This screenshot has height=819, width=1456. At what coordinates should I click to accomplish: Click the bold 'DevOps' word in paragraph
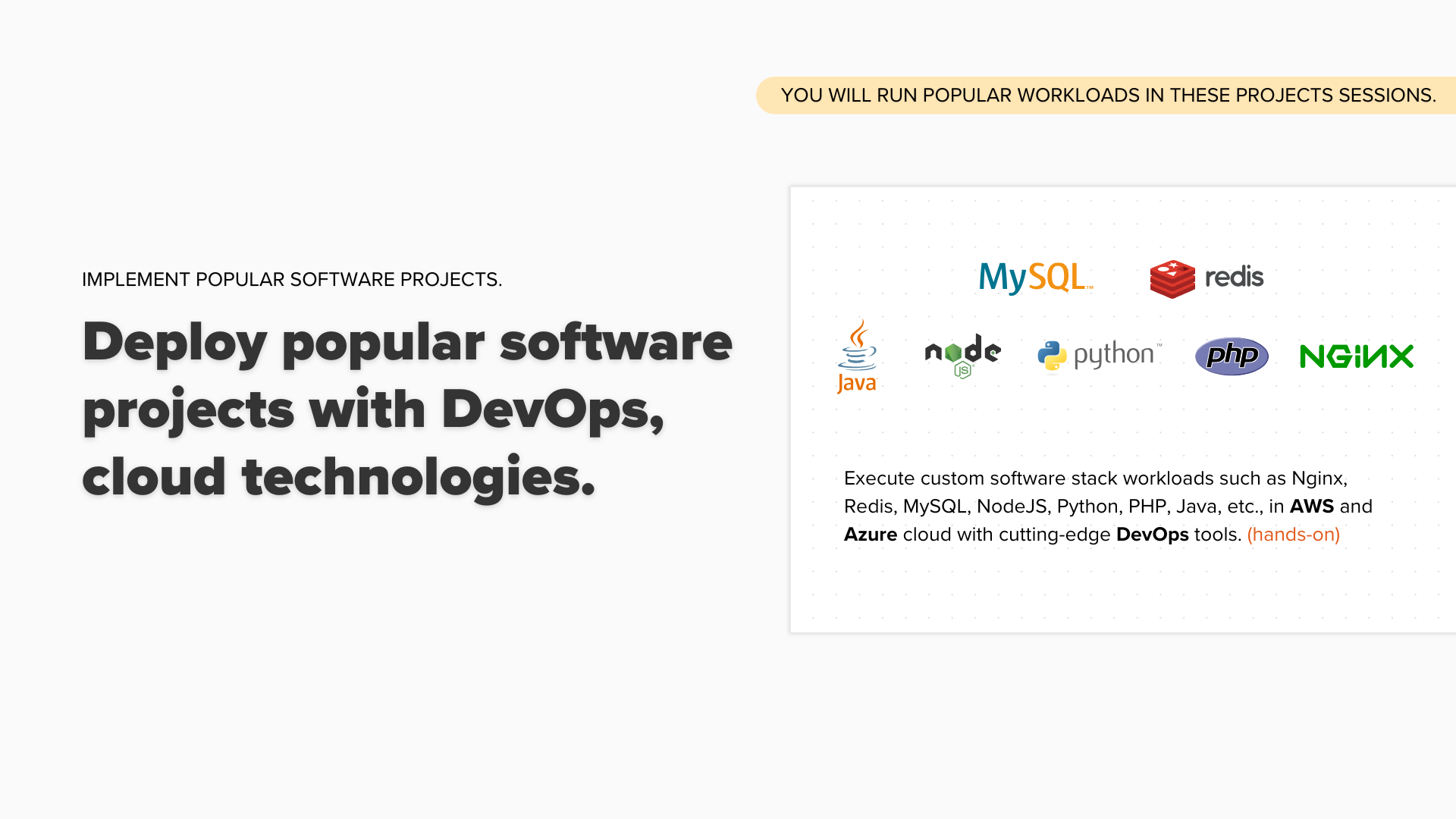click(x=1152, y=535)
